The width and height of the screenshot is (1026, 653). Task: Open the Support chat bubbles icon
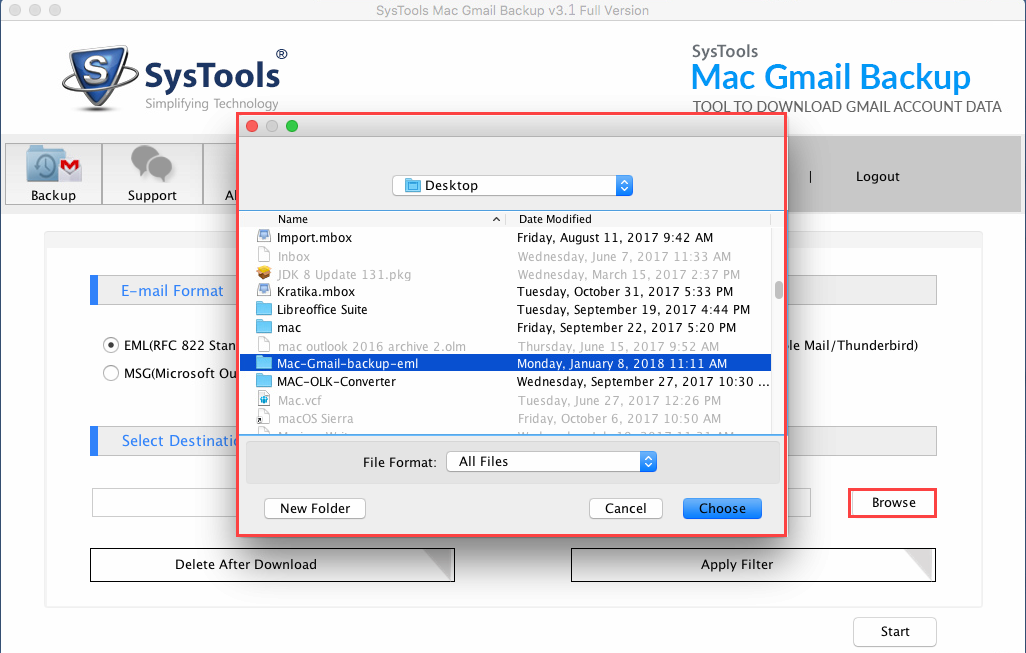pyautogui.click(x=151, y=164)
